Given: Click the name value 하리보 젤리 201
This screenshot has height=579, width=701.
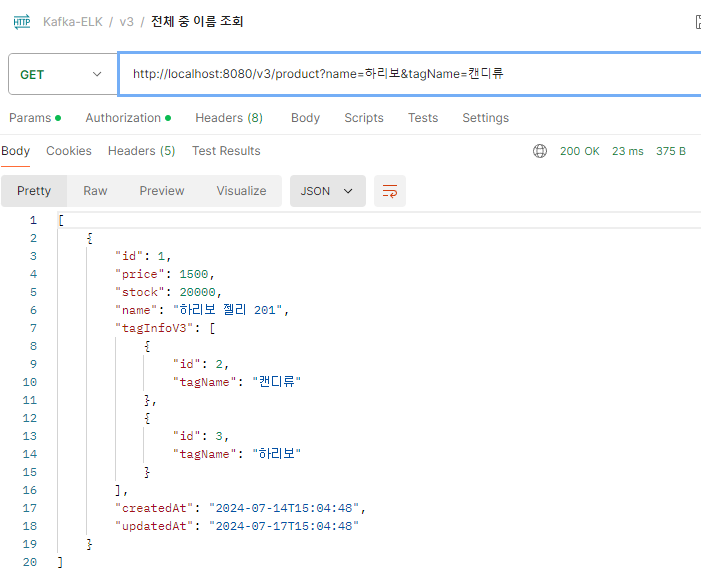Looking at the screenshot, I should 228,310.
